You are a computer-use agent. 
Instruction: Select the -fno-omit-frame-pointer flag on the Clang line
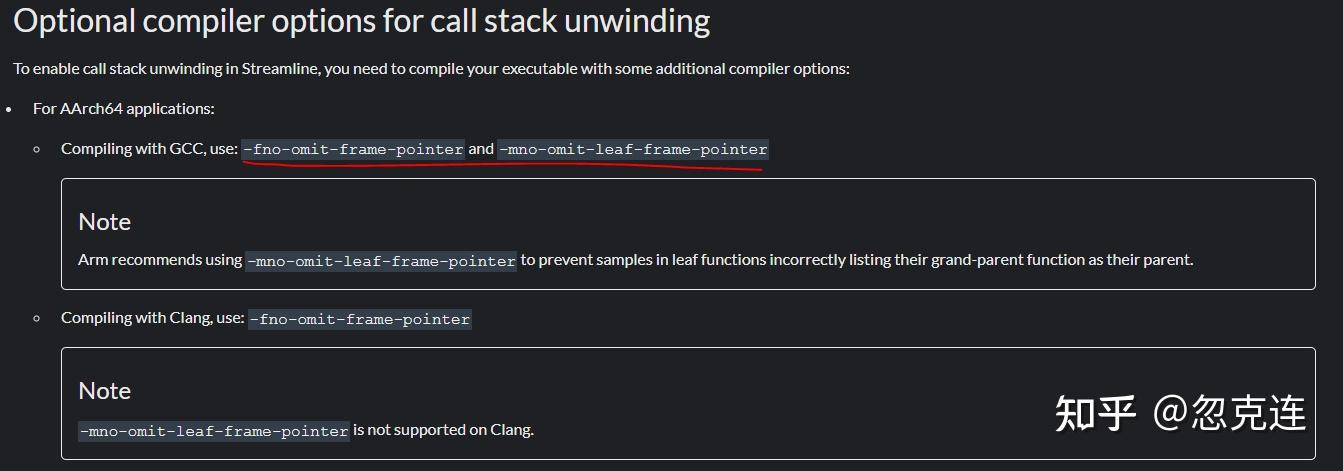(x=360, y=319)
